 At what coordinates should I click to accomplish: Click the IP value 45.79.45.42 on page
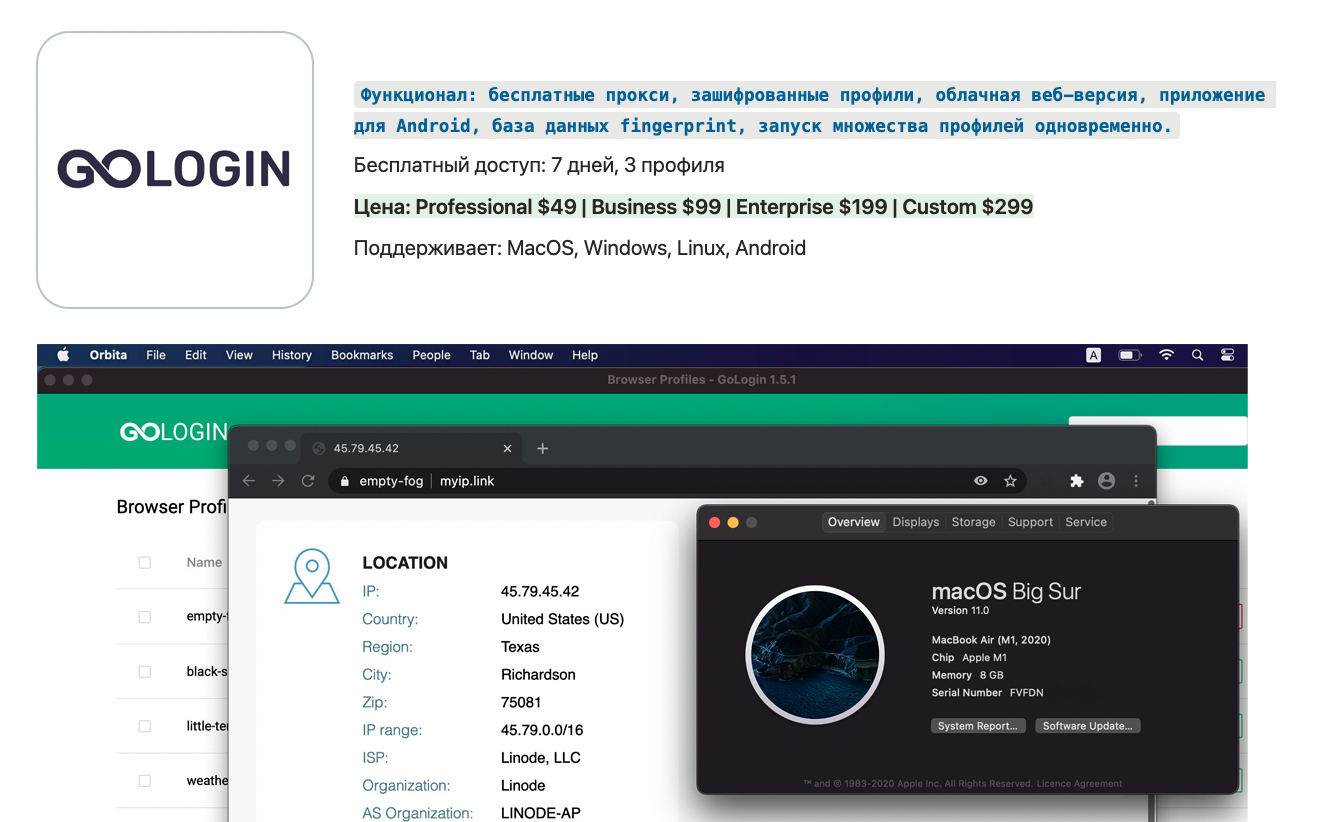click(x=540, y=591)
